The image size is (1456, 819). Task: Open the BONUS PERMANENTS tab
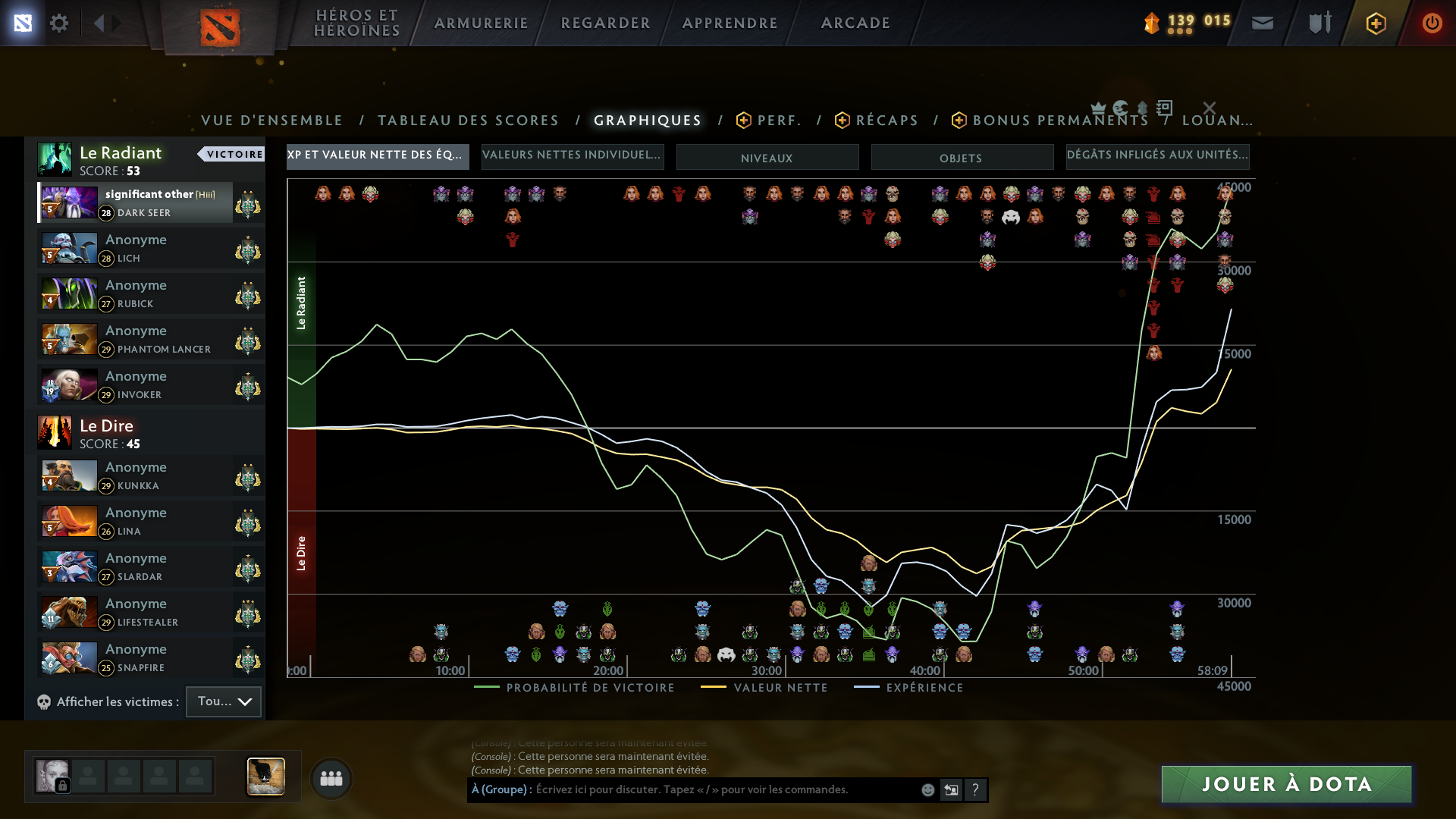(x=1050, y=121)
